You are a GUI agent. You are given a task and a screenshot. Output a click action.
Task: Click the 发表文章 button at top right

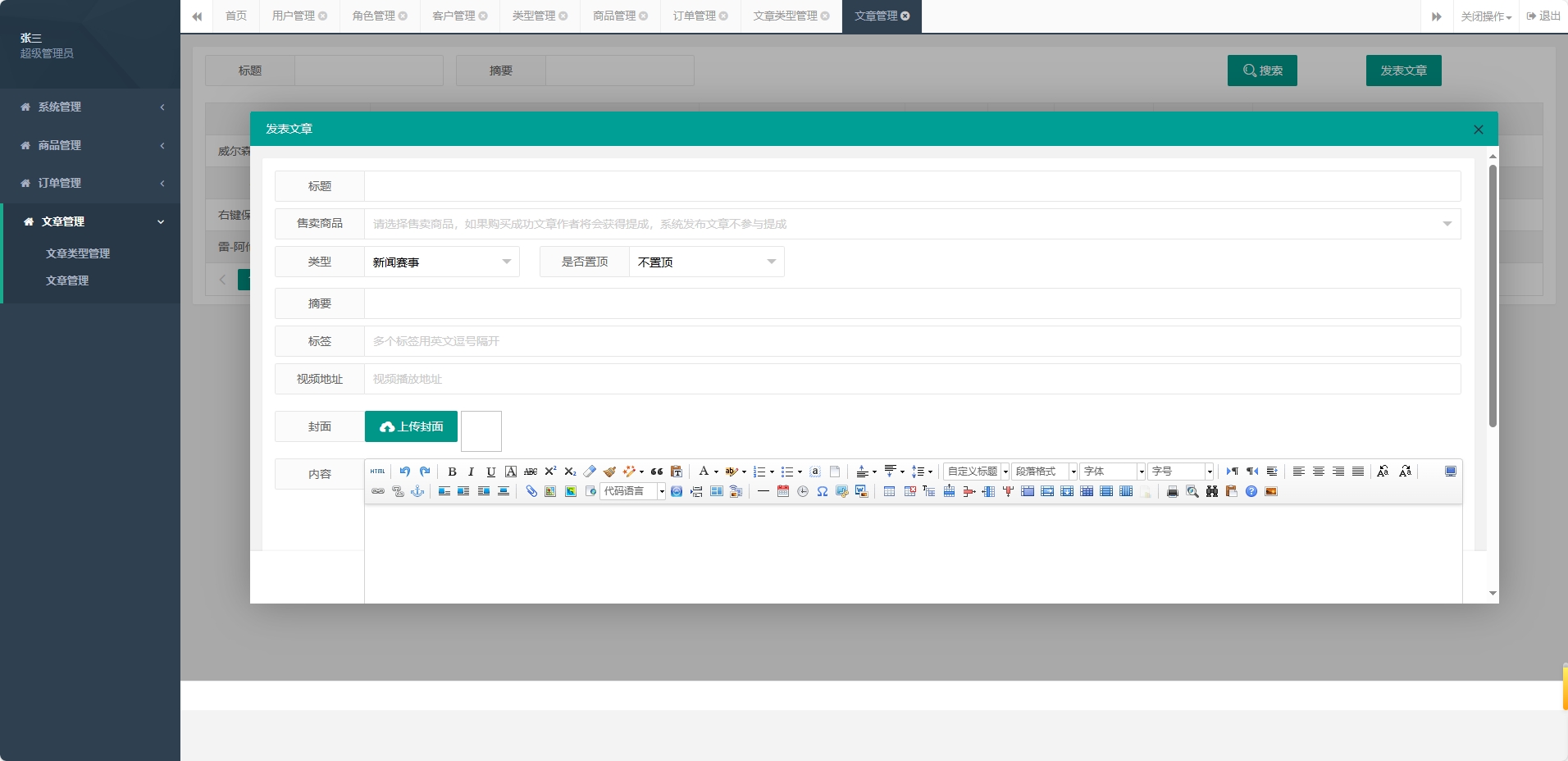pyautogui.click(x=1403, y=71)
